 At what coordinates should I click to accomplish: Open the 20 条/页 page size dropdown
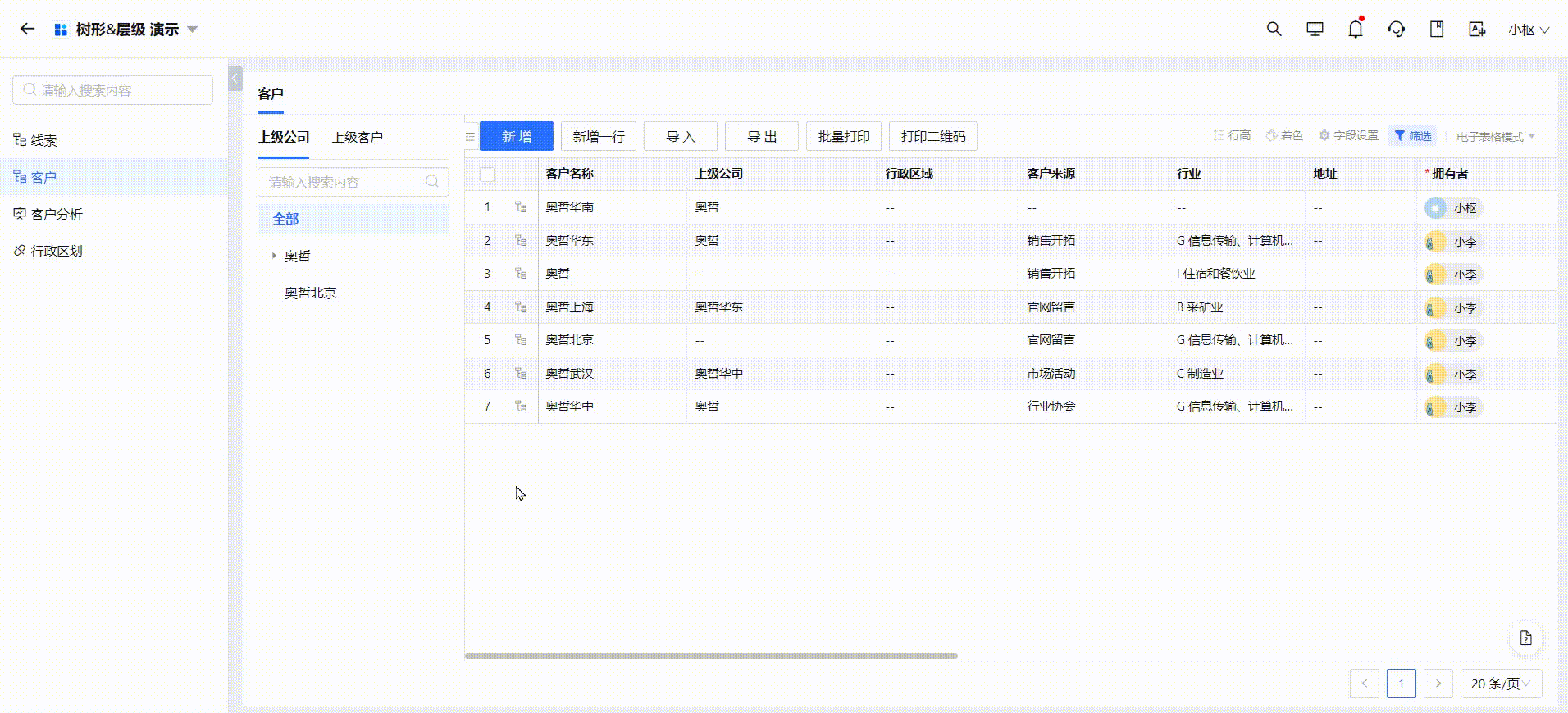pyautogui.click(x=1501, y=683)
